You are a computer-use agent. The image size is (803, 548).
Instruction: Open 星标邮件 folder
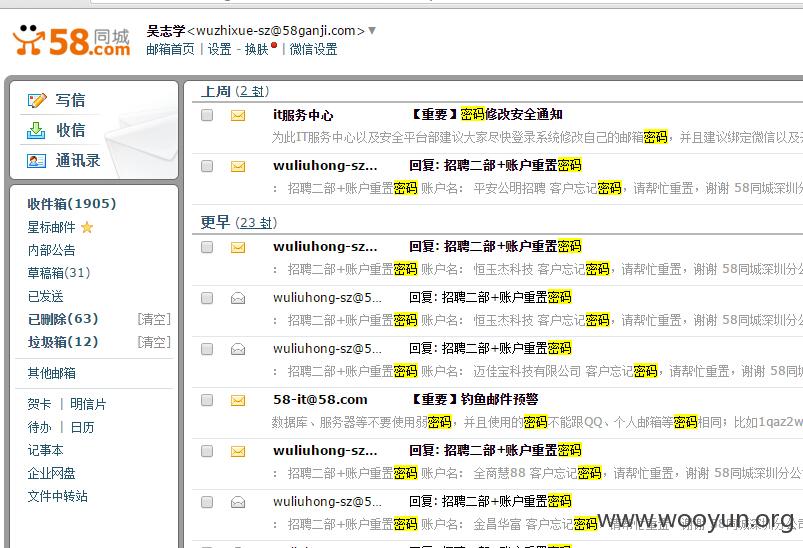(51, 227)
